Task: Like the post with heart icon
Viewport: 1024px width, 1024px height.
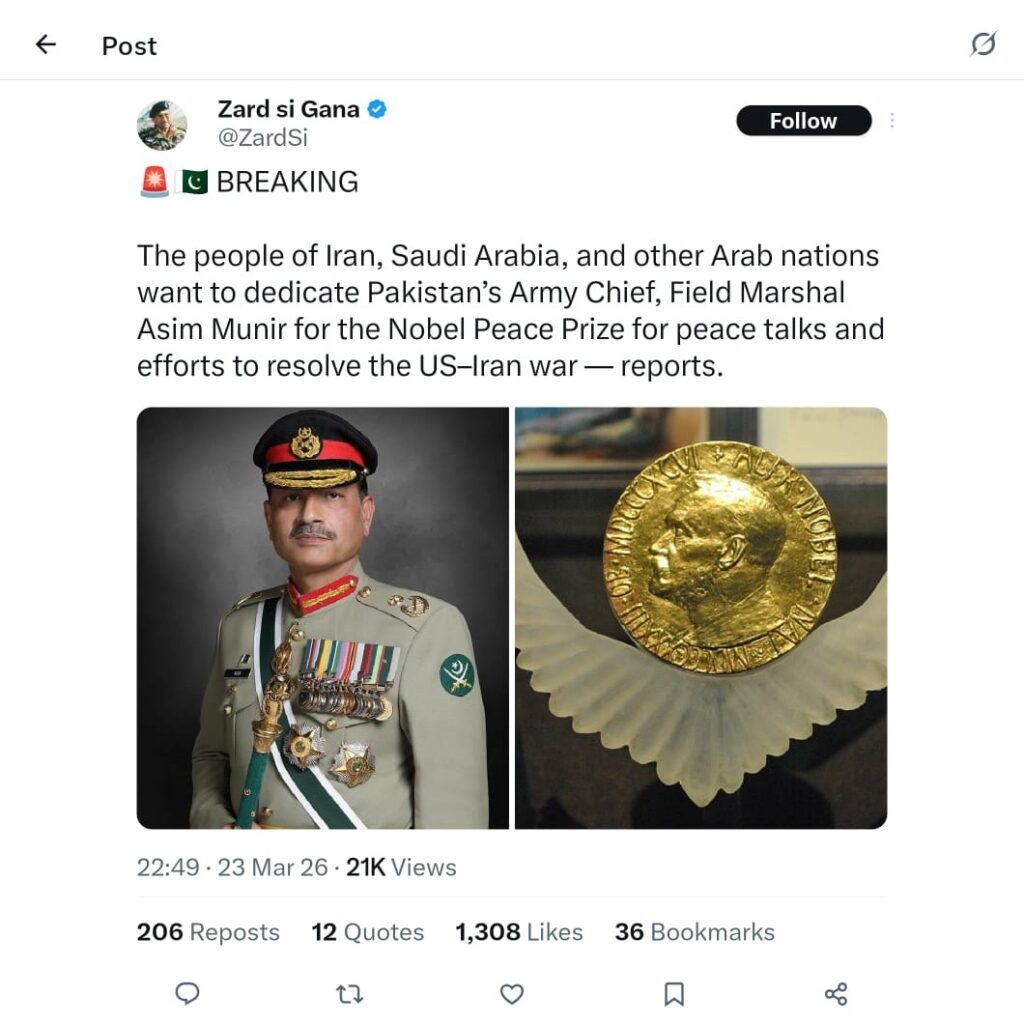Action: click(512, 993)
